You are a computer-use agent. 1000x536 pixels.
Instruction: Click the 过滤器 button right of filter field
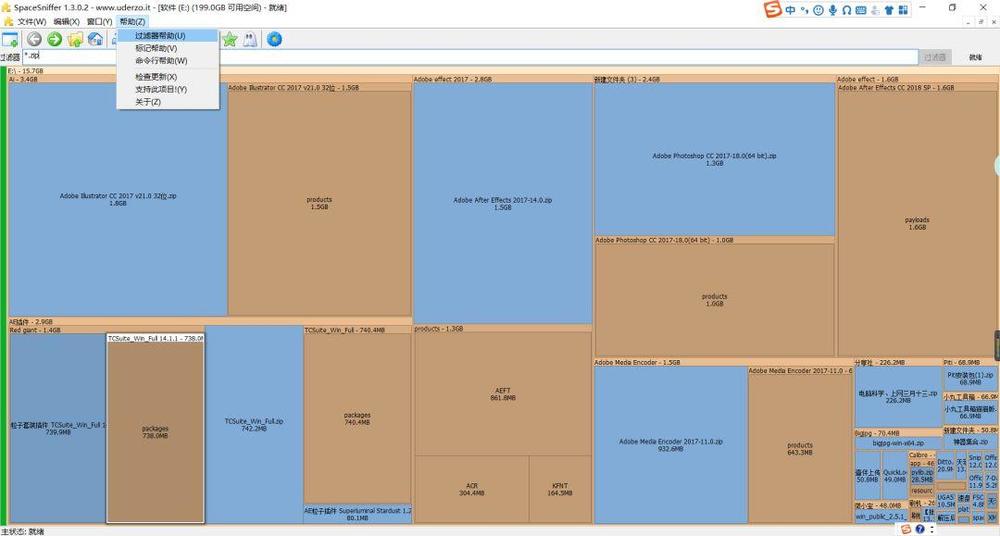(935, 57)
